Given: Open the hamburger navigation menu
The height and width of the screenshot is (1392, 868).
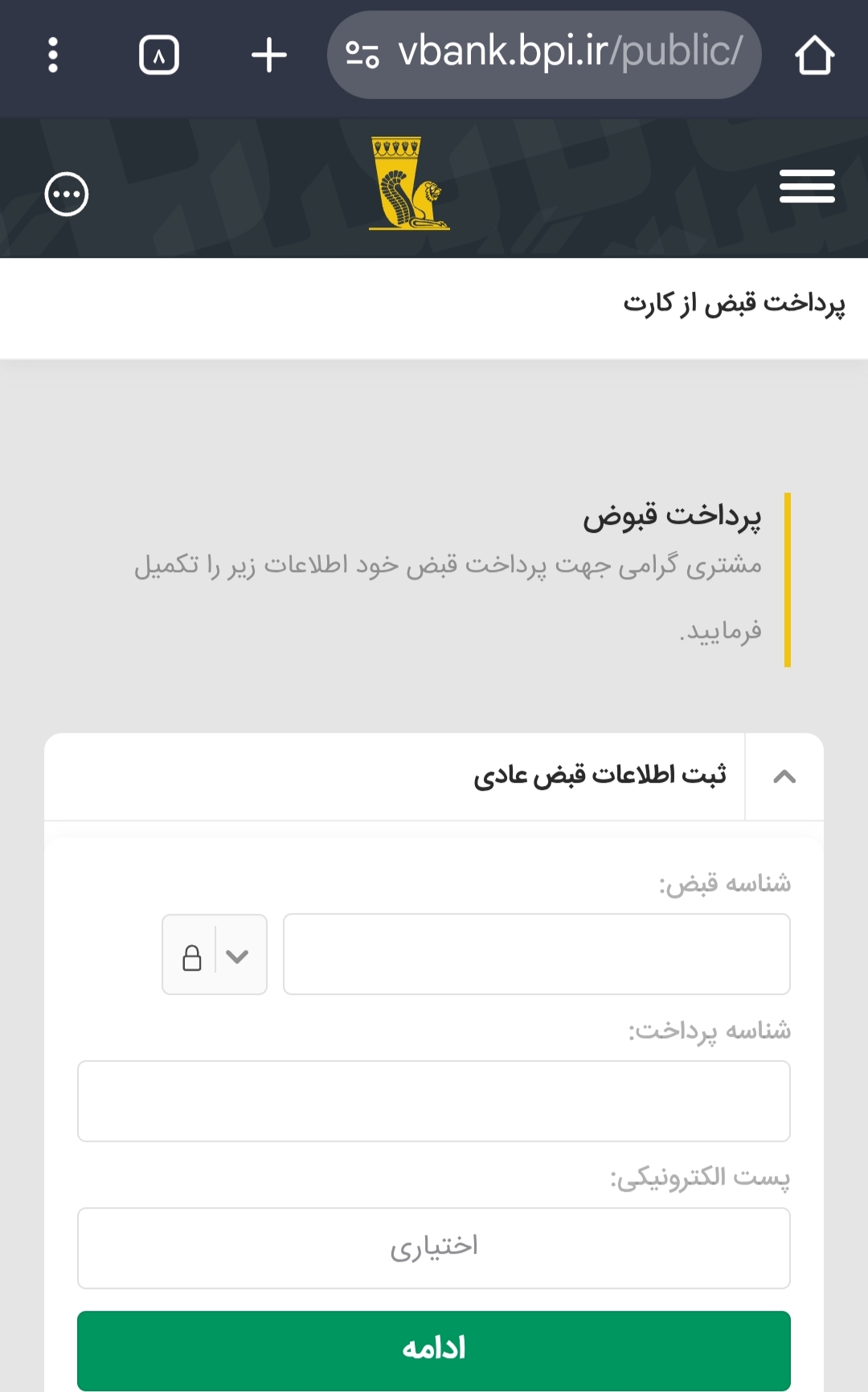Looking at the screenshot, I should (x=806, y=185).
